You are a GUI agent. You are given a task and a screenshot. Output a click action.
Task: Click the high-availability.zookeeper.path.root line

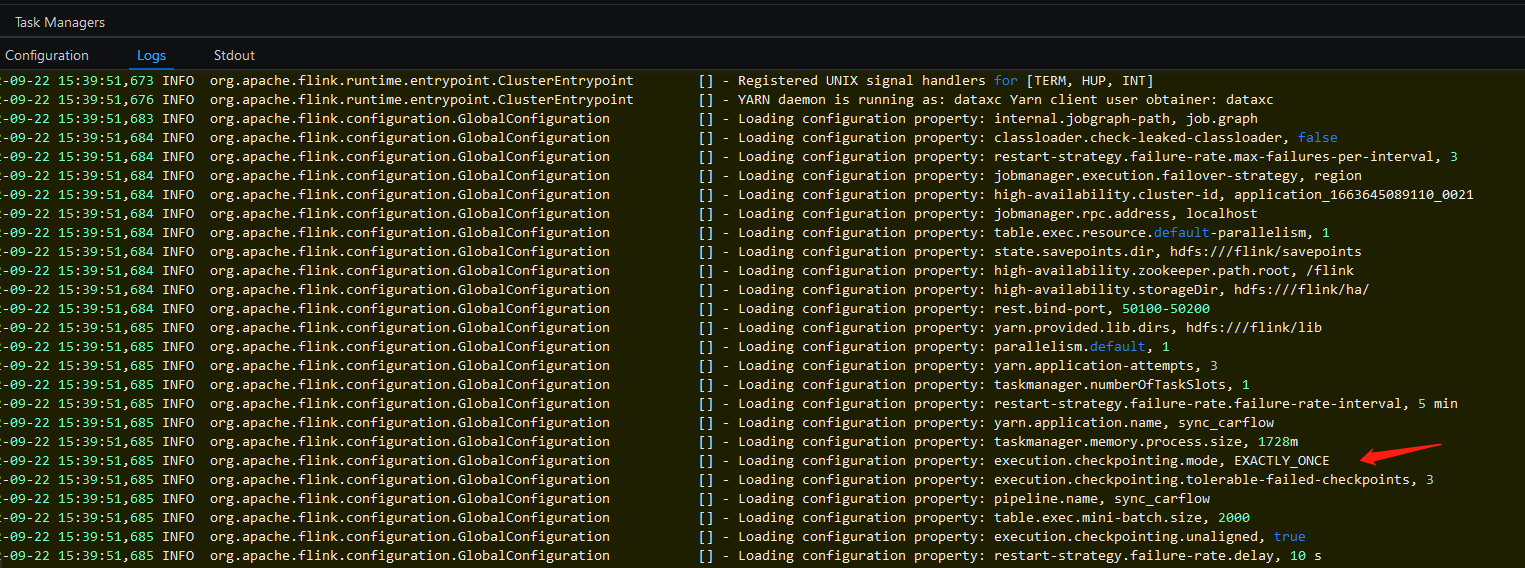(677, 271)
